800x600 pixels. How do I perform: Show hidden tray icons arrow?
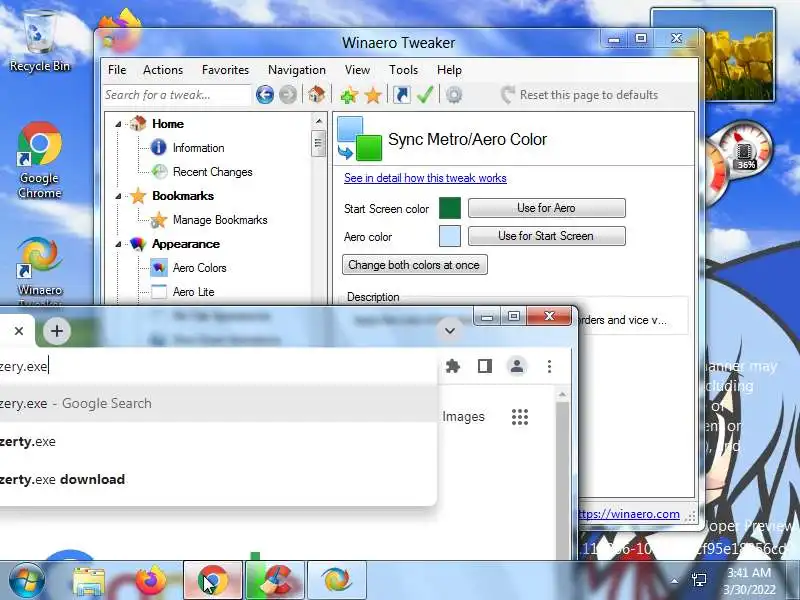tap(674, 581)
